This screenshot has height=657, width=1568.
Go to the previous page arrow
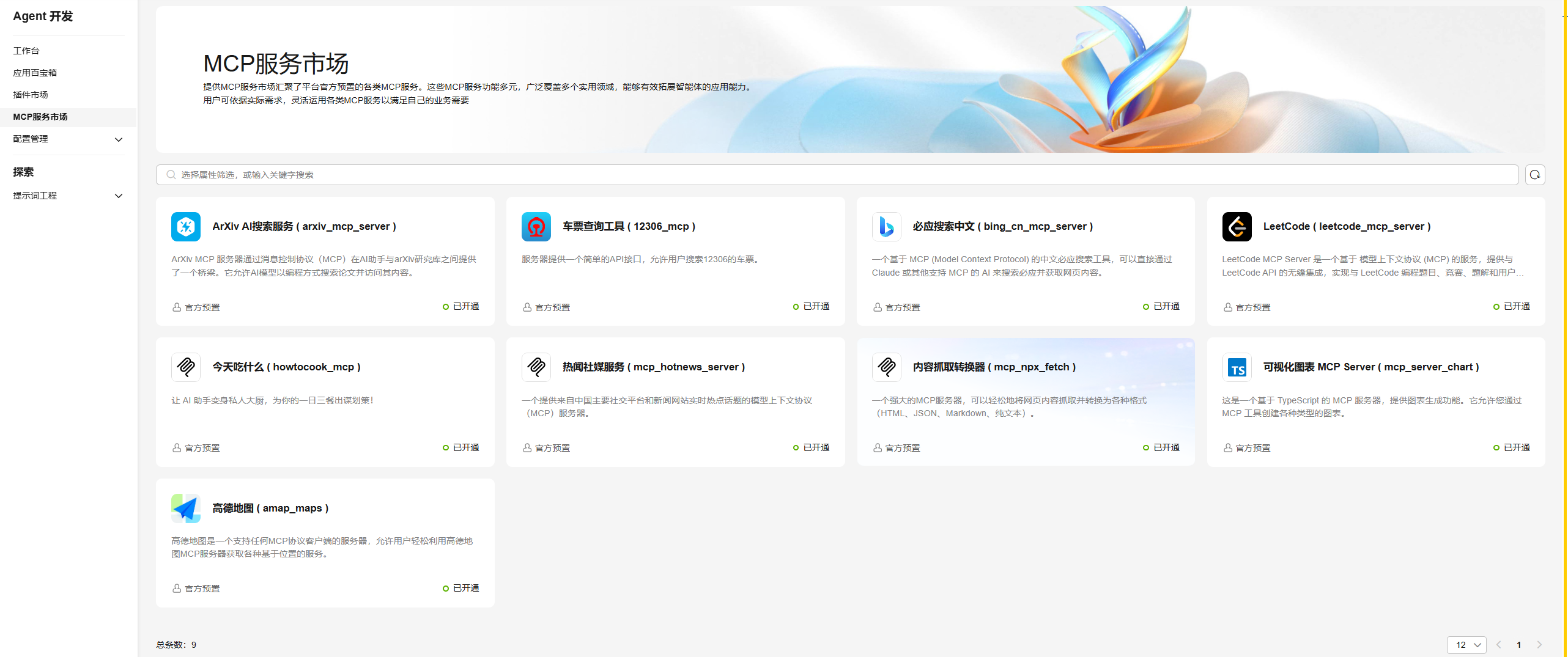pos(1499,645)
